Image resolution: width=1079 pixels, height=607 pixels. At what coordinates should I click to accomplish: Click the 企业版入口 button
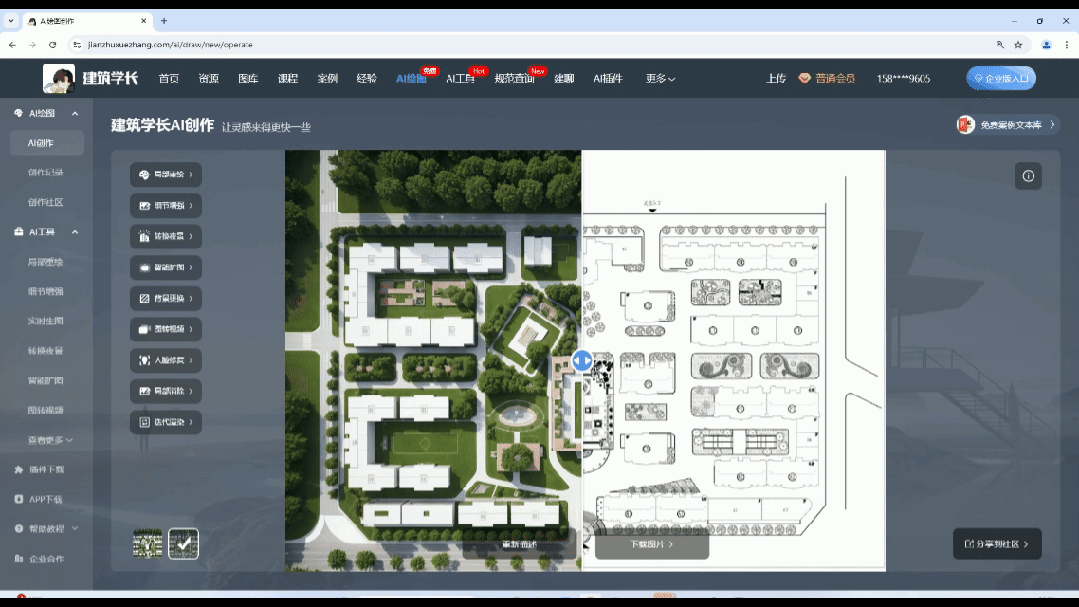pyautogui.click(x=1001, y=78)
